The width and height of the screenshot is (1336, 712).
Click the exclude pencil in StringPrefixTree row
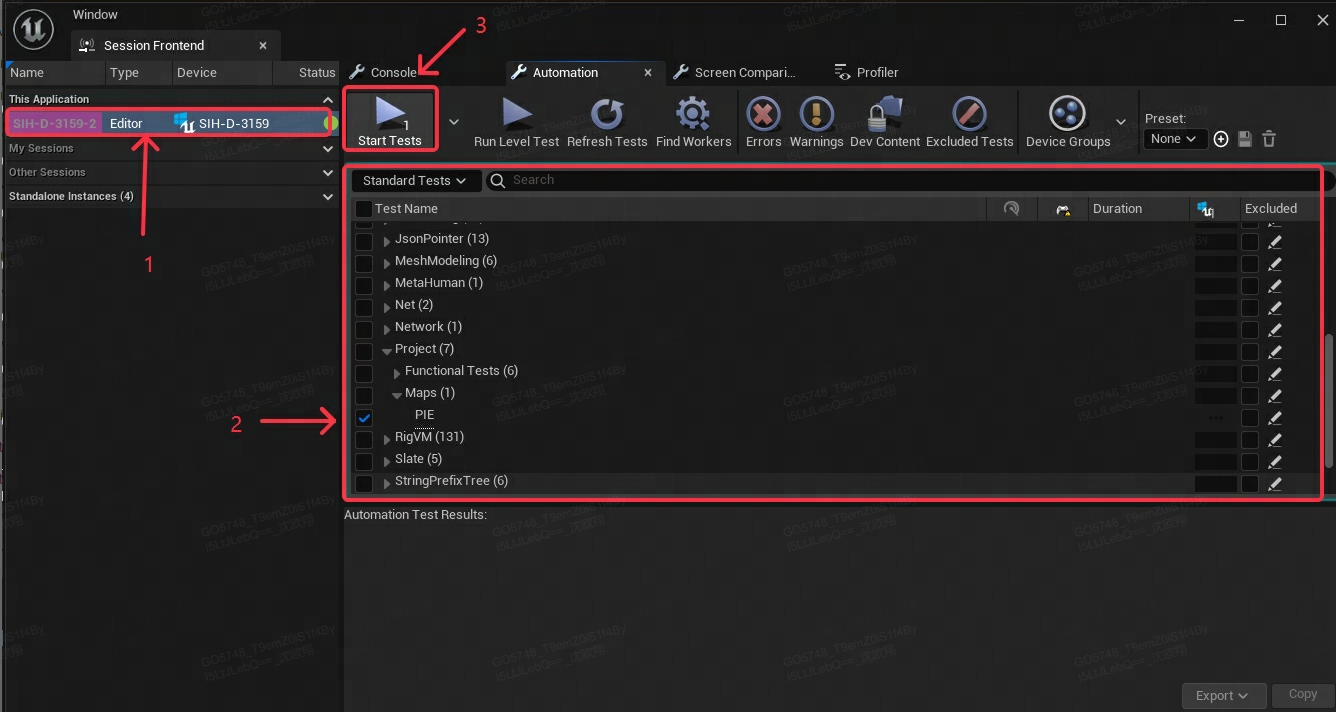click(1275, 483)
